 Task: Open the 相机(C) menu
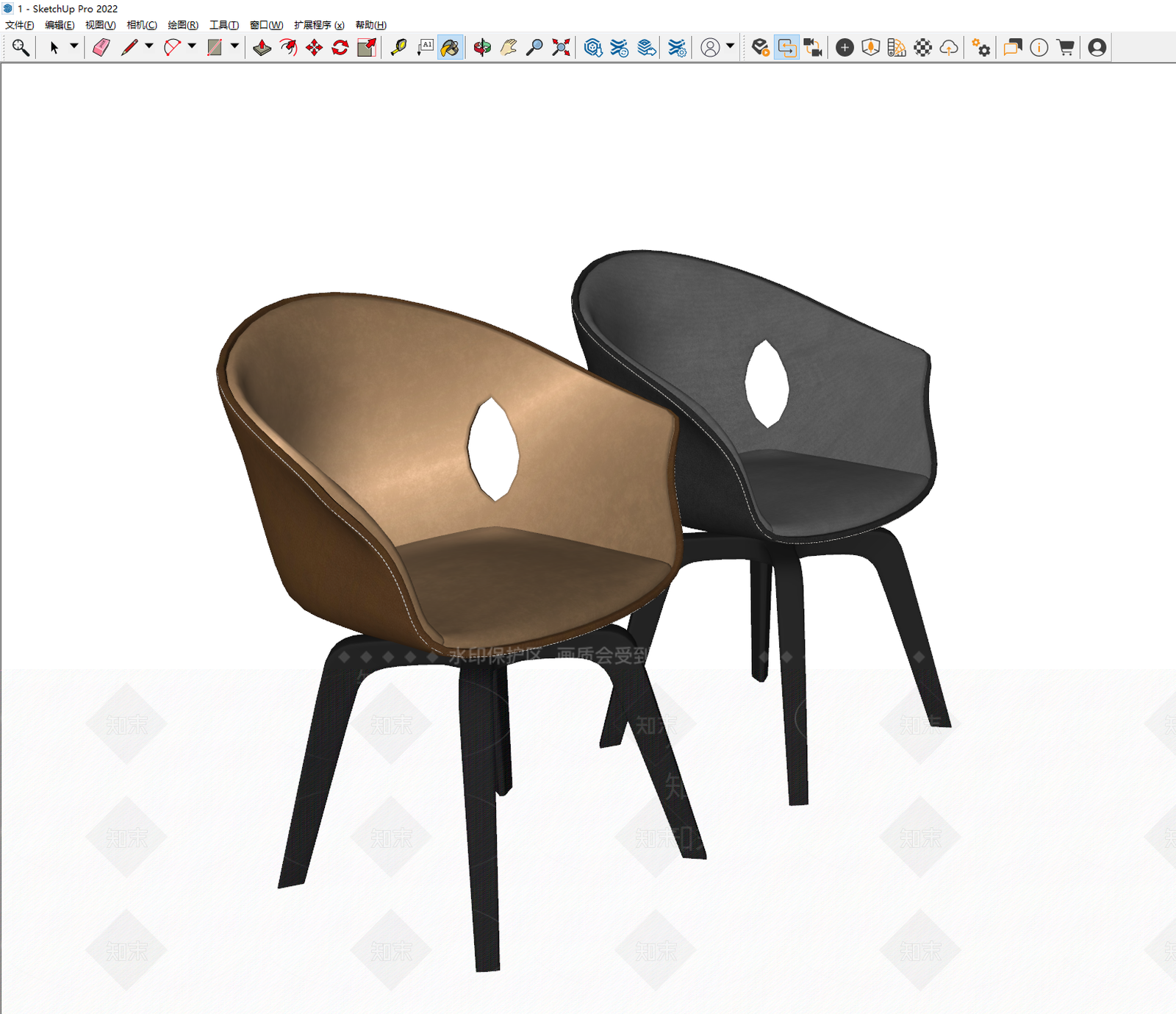(142, 25)
